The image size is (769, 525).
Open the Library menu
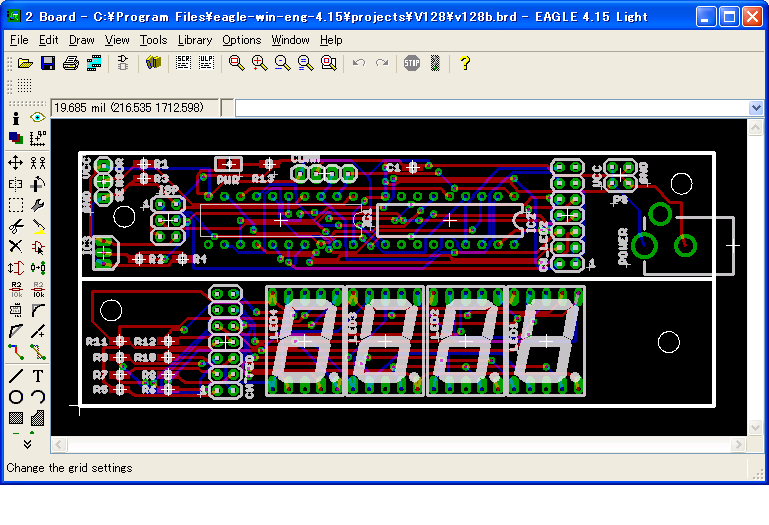point(194,40)
